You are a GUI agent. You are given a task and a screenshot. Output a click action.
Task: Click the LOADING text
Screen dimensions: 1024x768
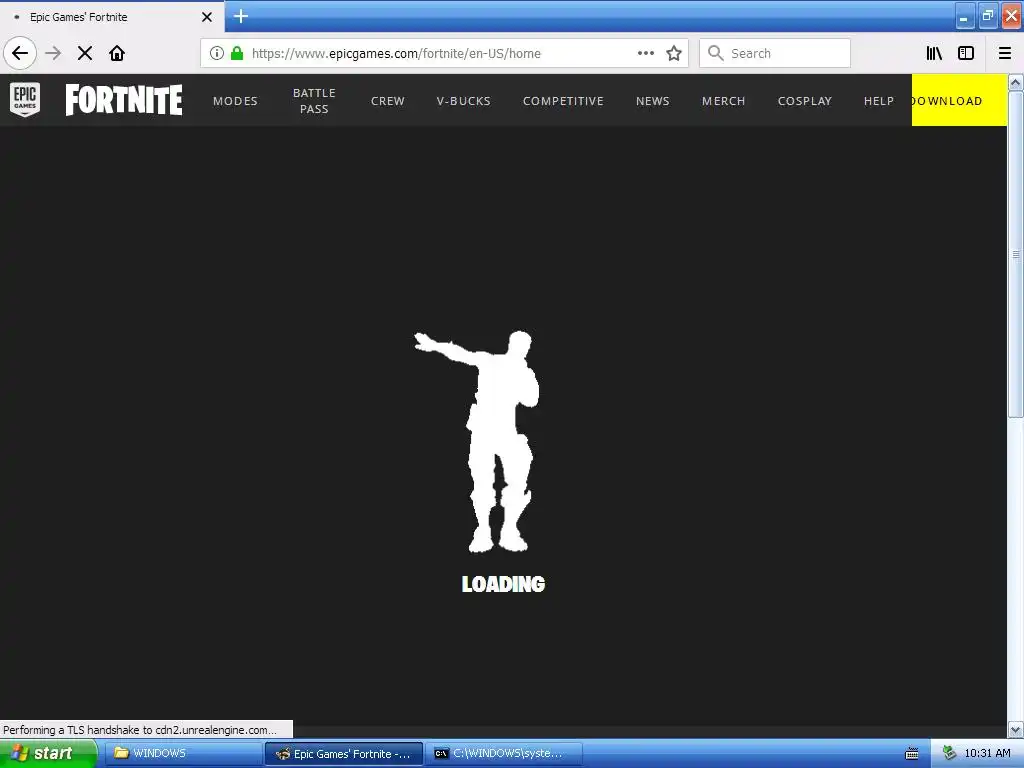coord(504,584)
